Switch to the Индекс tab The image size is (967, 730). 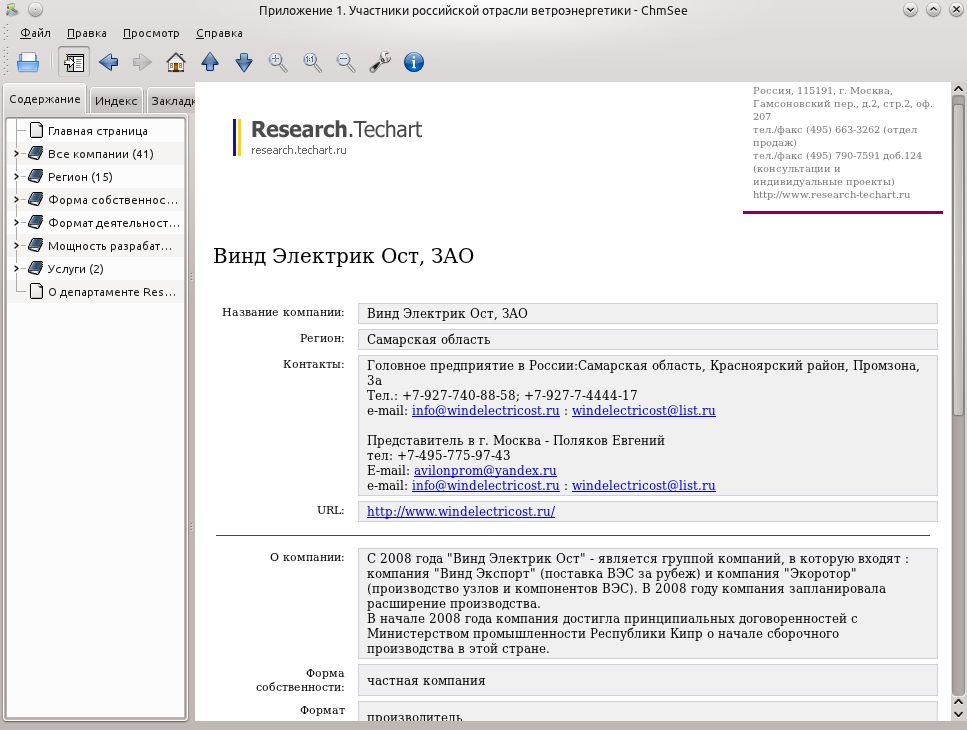116,100
